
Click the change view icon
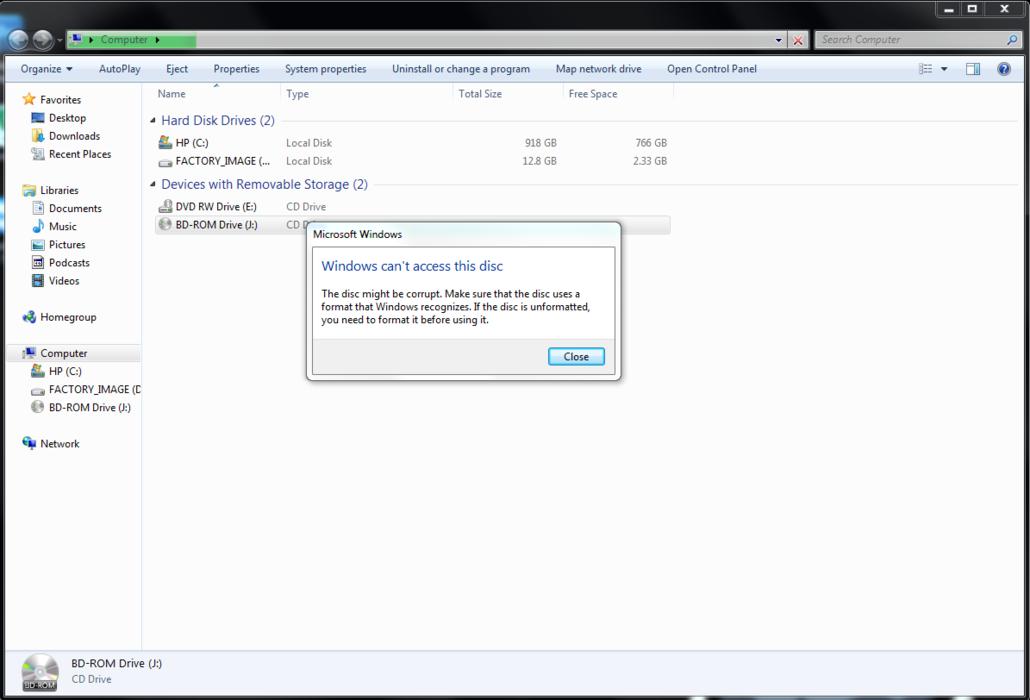coord(926,69)
